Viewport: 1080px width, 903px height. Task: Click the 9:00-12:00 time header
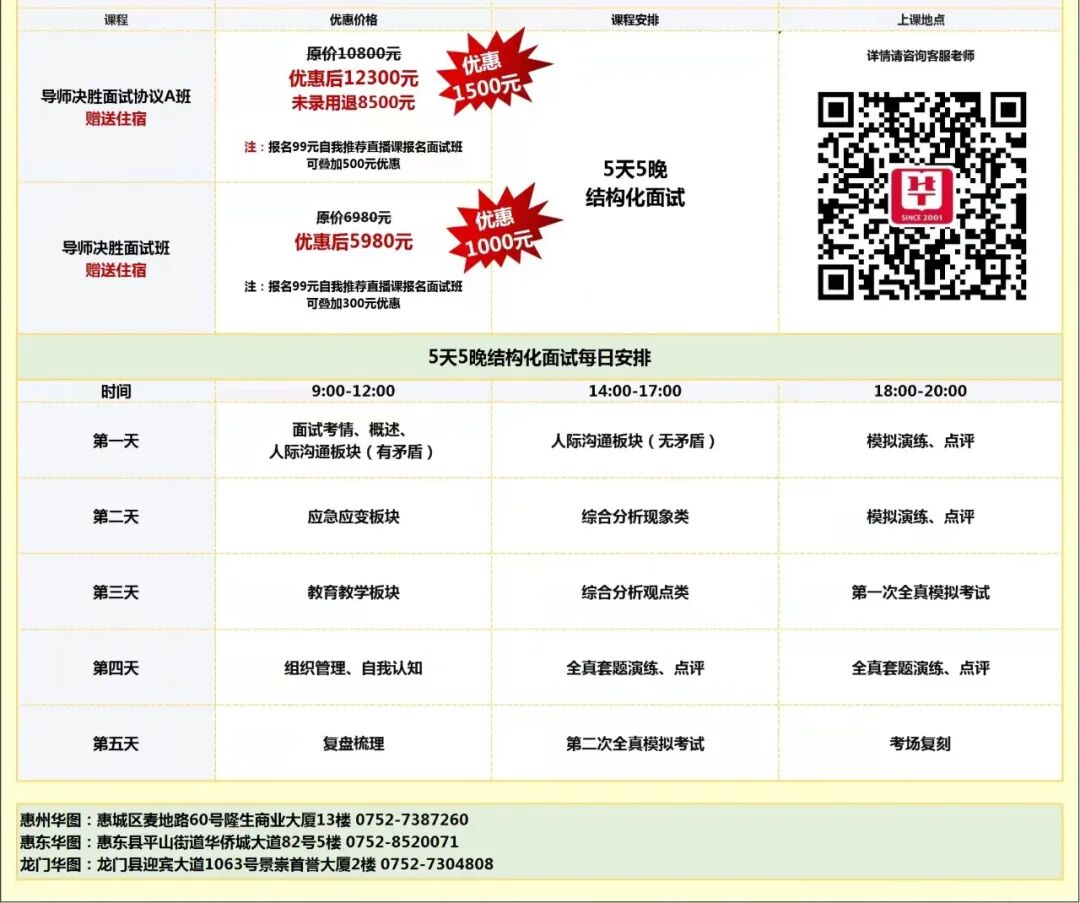pyautogui.click(x=353, y=391)
